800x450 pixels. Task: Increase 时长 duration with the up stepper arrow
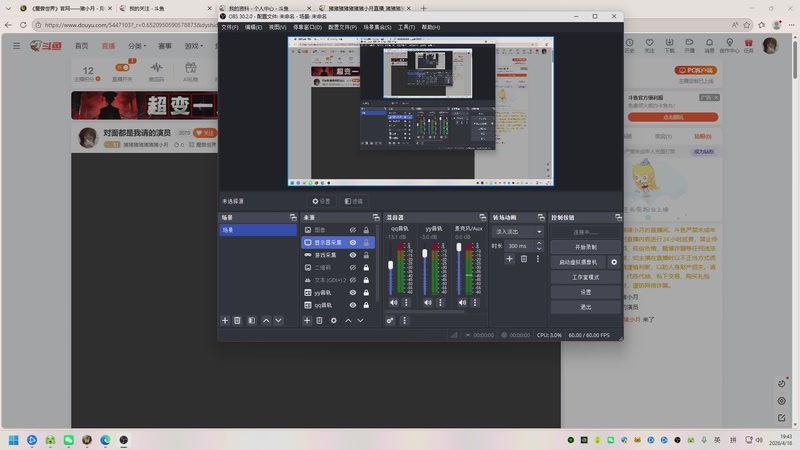coord(539,243)
